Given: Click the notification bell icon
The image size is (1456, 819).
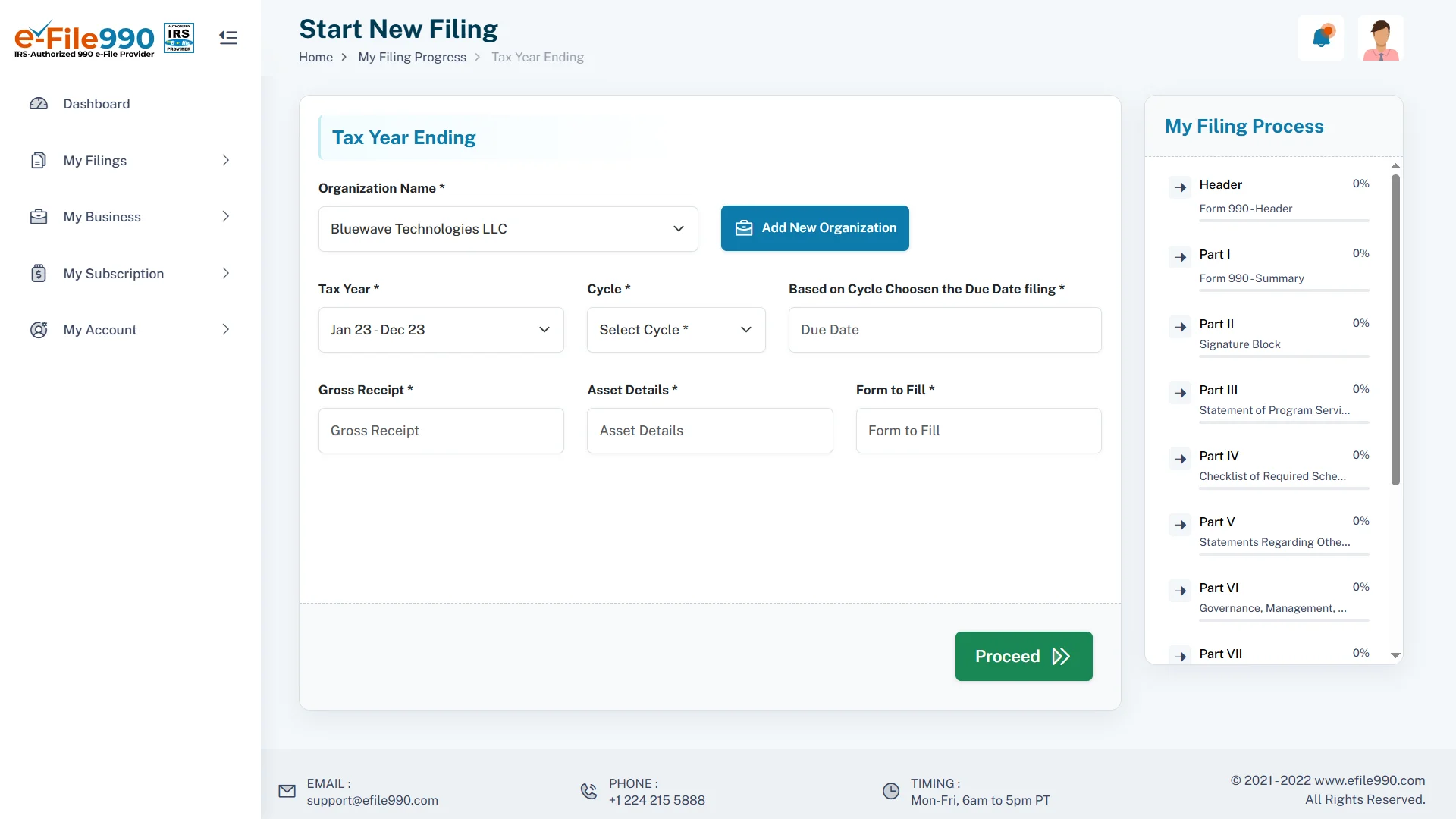Looking at the screenshot, I should (1321, 38).
